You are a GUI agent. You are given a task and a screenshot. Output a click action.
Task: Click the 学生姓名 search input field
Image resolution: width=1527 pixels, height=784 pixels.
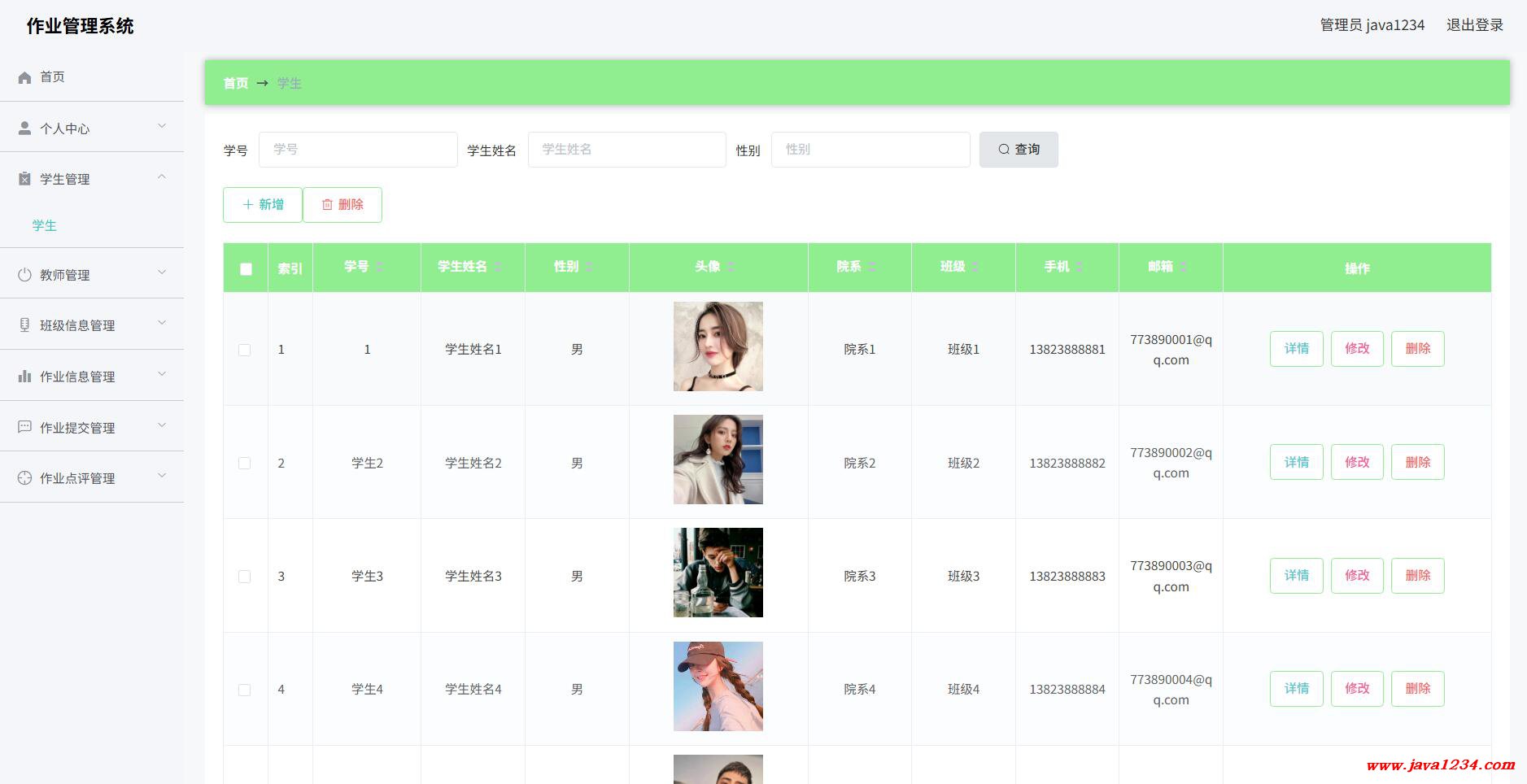point(626,150)
